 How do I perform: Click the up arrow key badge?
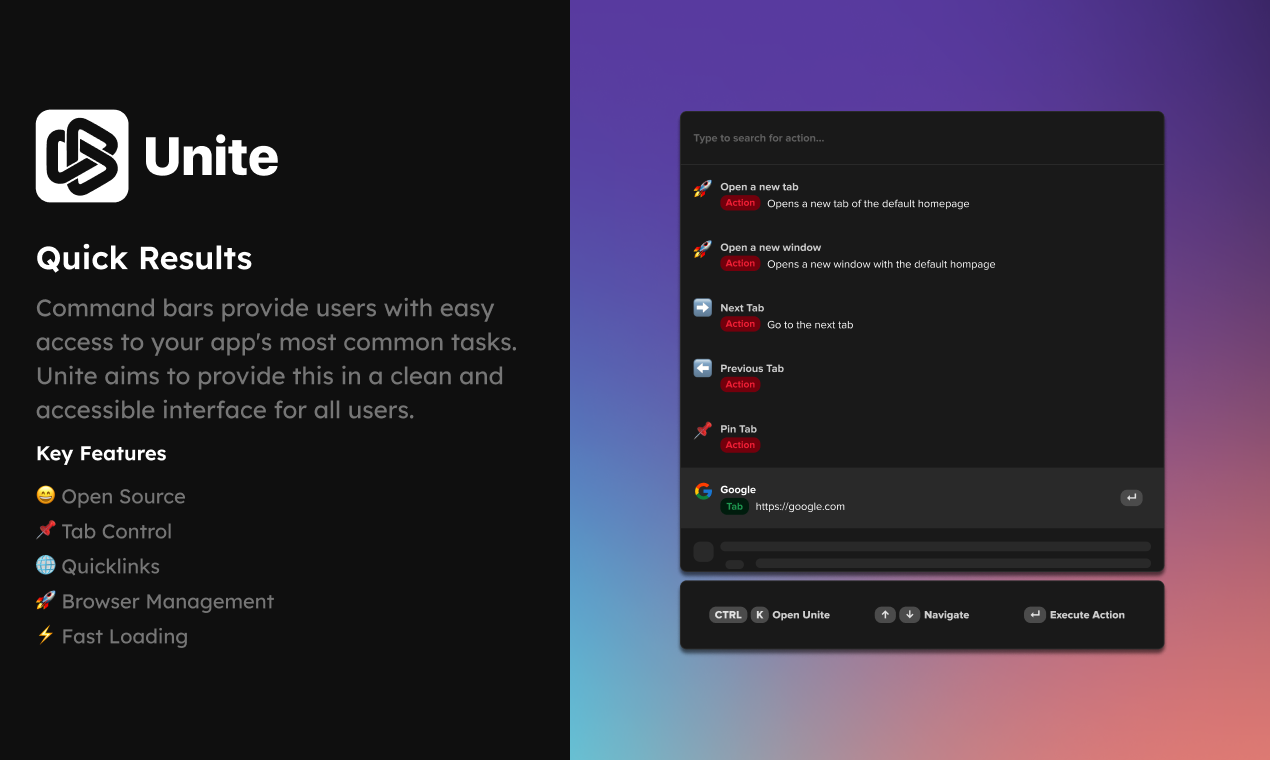tap(885, 615)
